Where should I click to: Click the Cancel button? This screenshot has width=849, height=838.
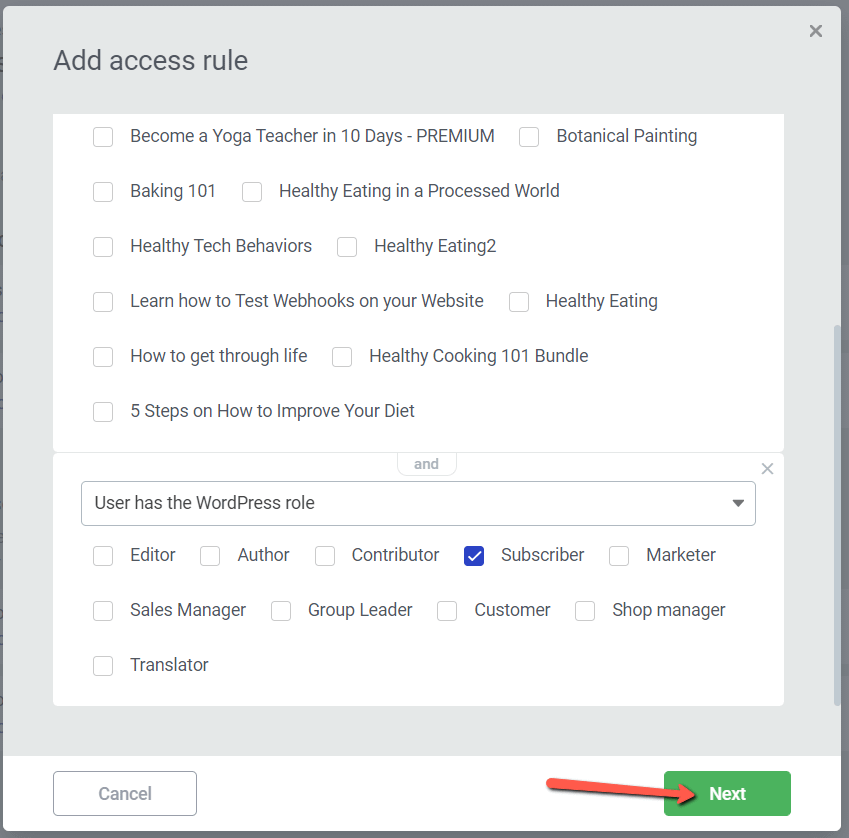pos(125,794)
